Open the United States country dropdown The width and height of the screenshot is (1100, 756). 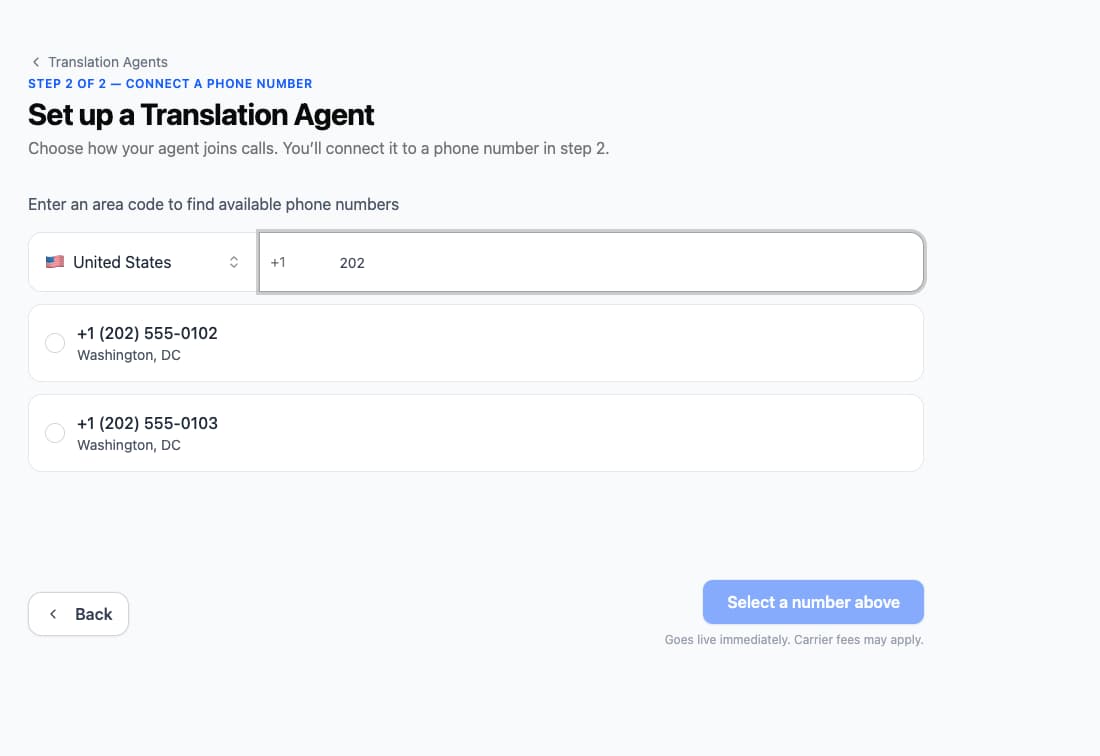tap(142, 262)
